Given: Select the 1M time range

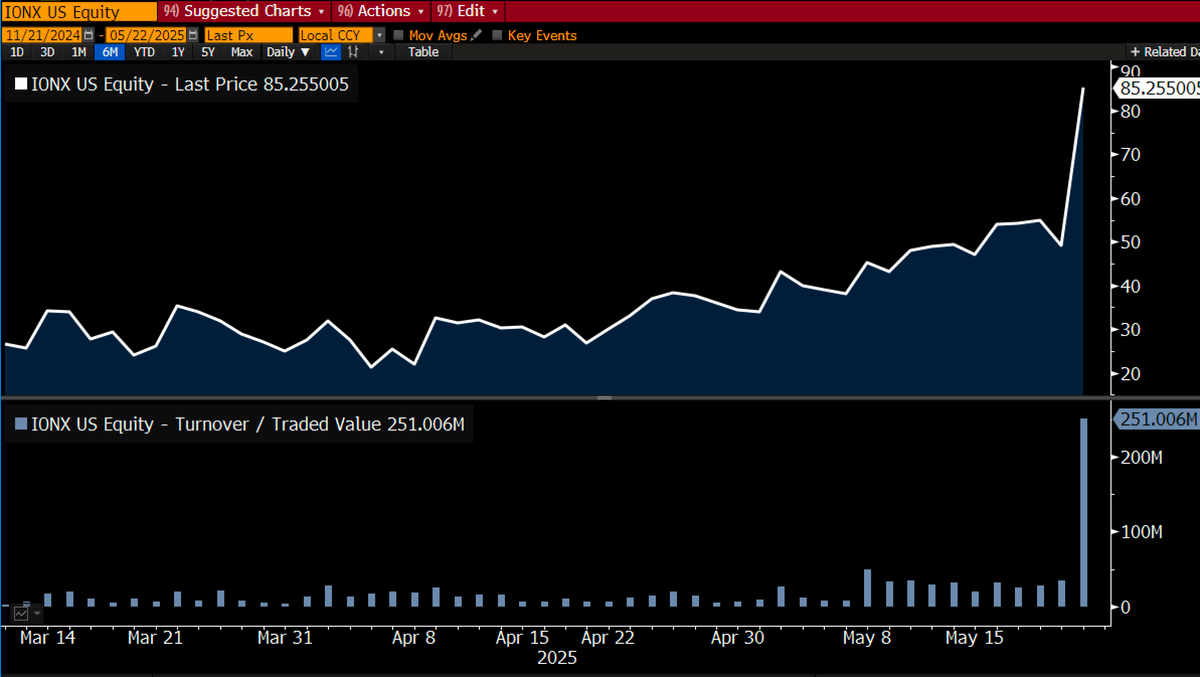Looking at the screenshot, I should (78, 52).
